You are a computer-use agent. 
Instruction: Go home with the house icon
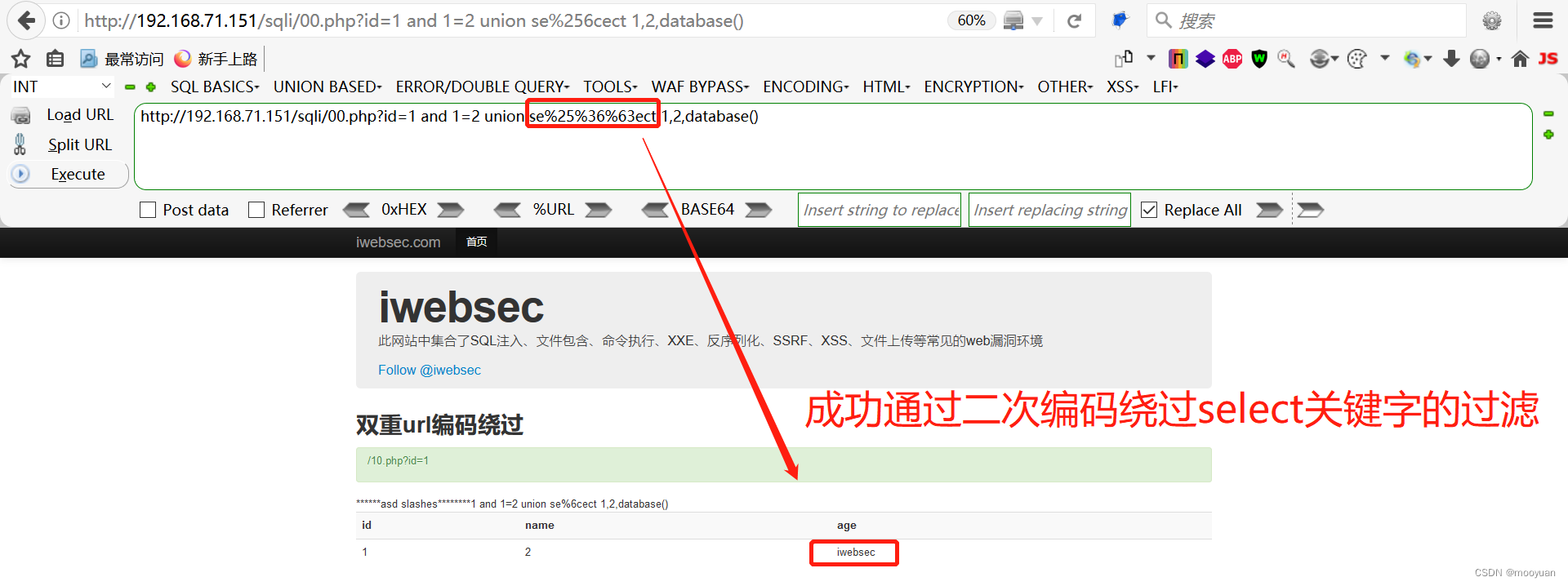point(1520,59)
